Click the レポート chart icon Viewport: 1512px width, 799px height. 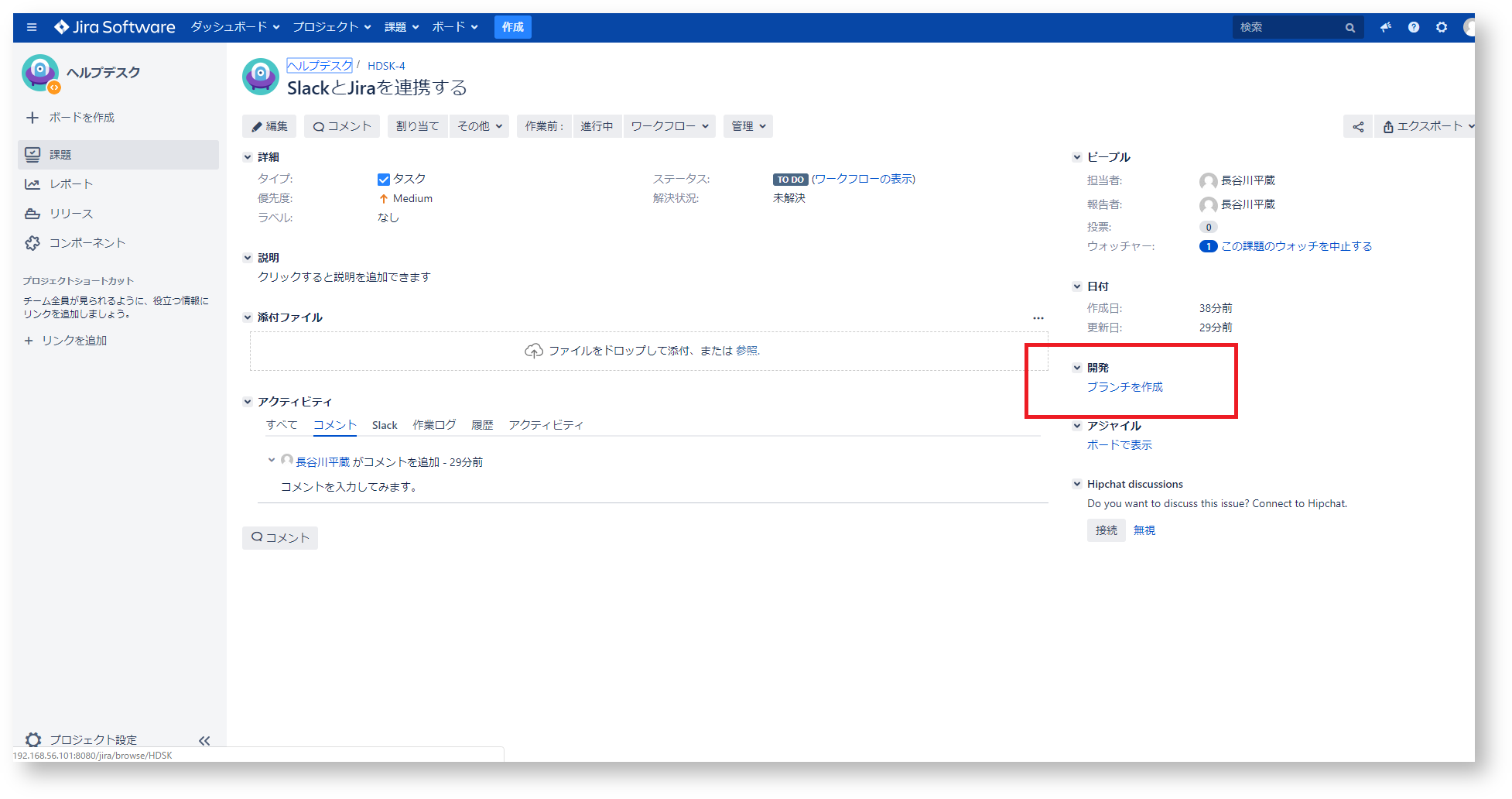[32, 184]
